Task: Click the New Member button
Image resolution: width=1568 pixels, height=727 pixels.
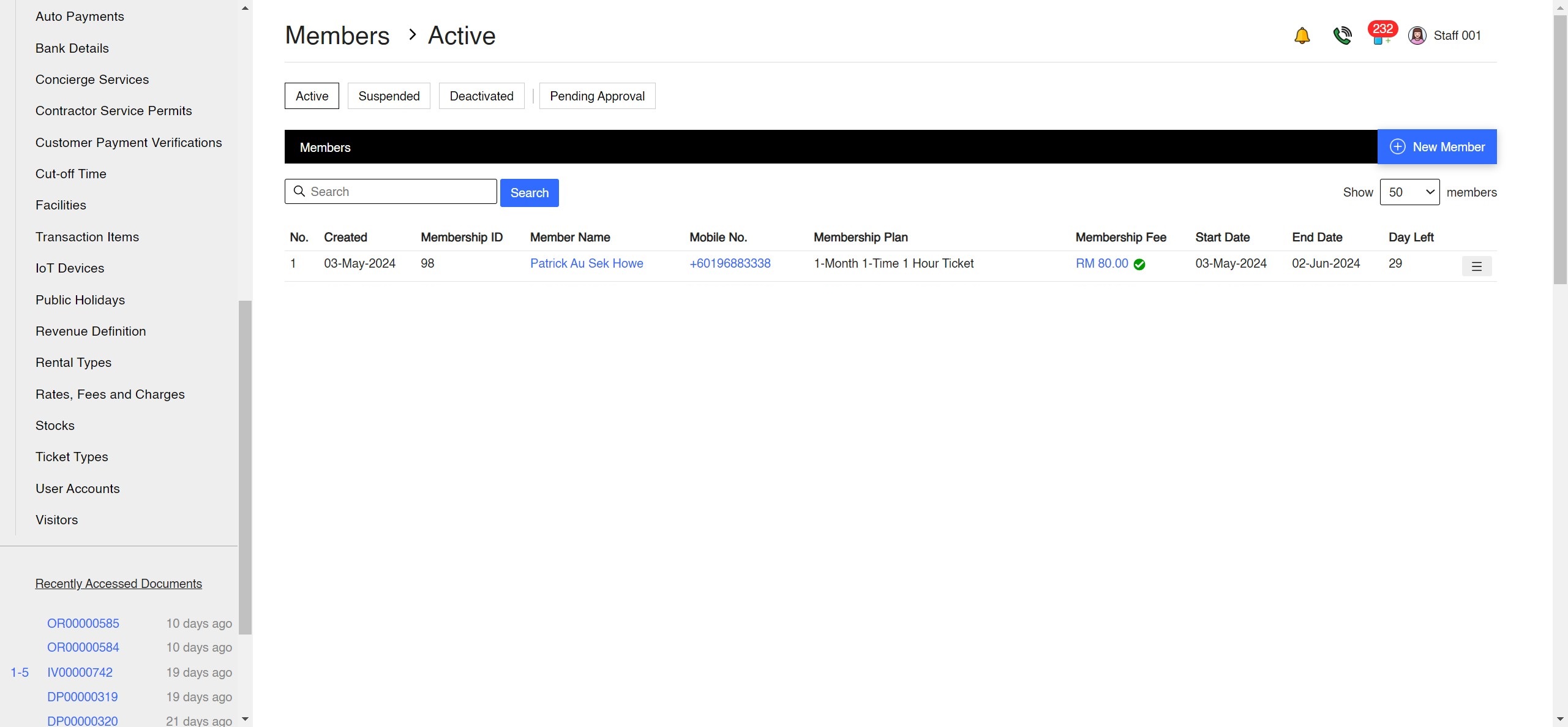Action: coord(1438,146)
